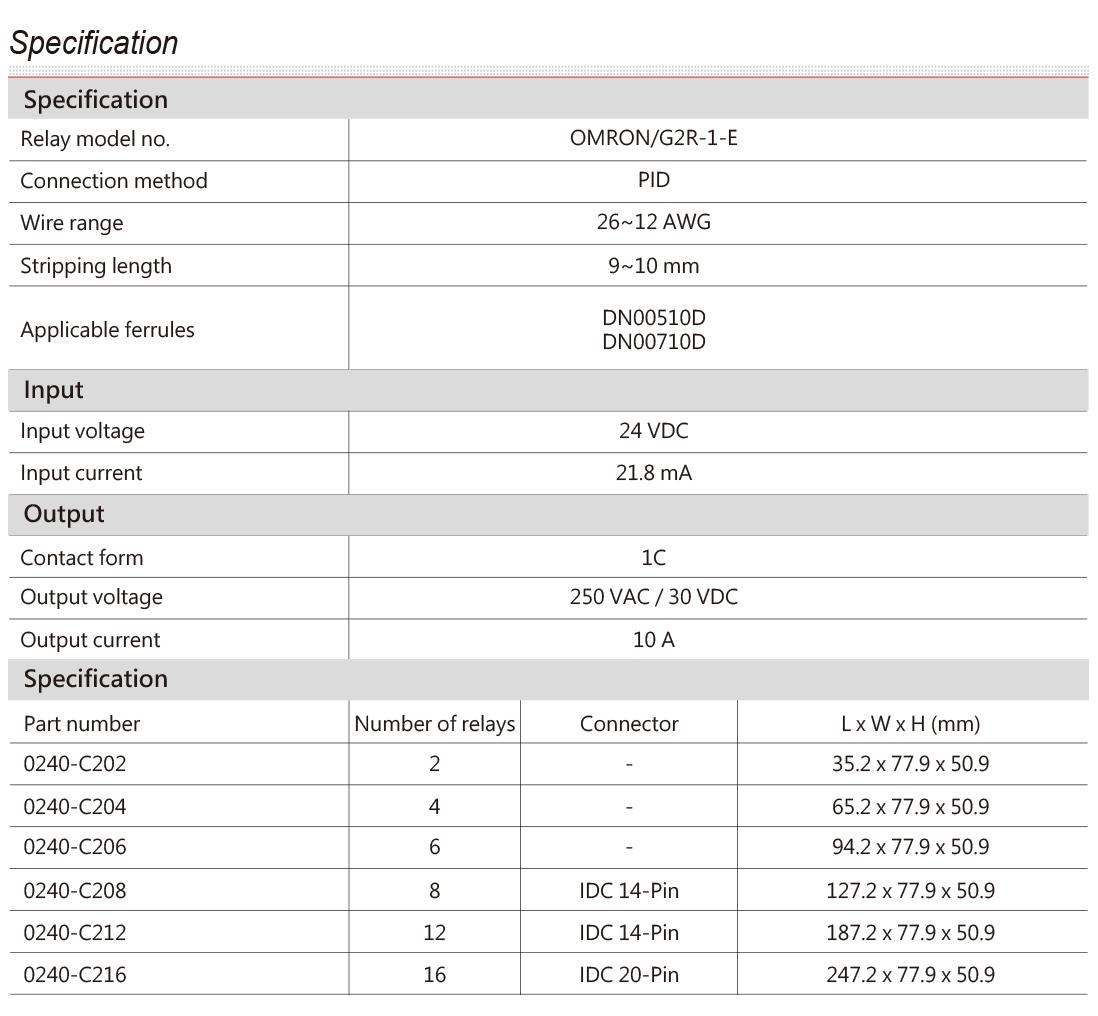The width and height of the screenshot is (1098, 1016).
Task: Click the Number of relays column header
Action: point(435,723)
